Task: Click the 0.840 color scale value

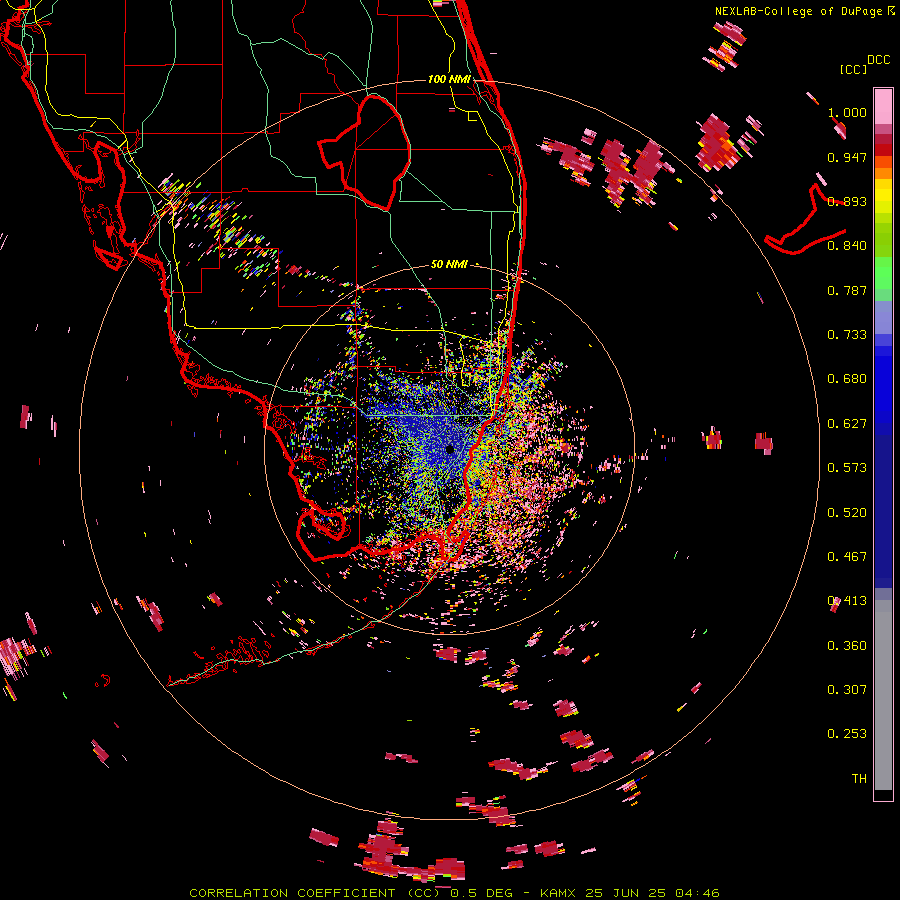Action: point(847,246)
